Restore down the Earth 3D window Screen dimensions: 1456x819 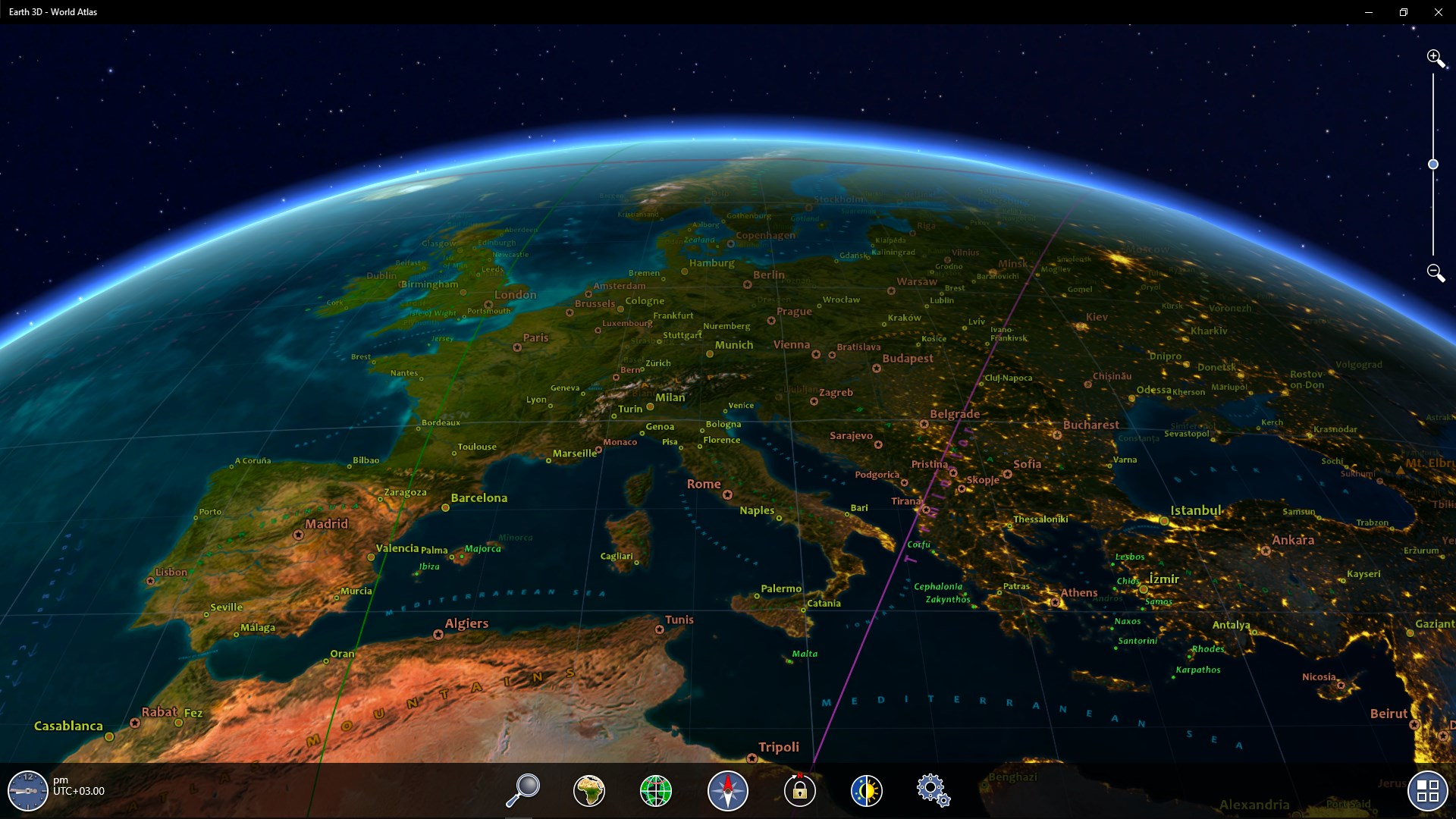click(x=1403, y=12)
